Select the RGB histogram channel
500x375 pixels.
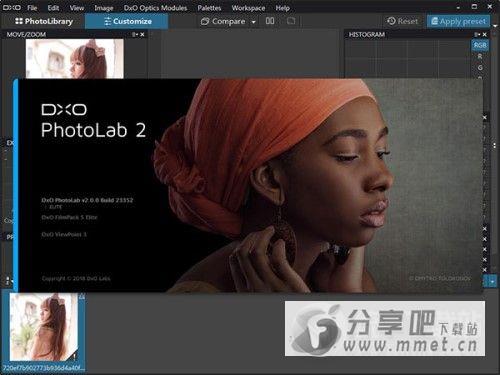tap(480, 45)
